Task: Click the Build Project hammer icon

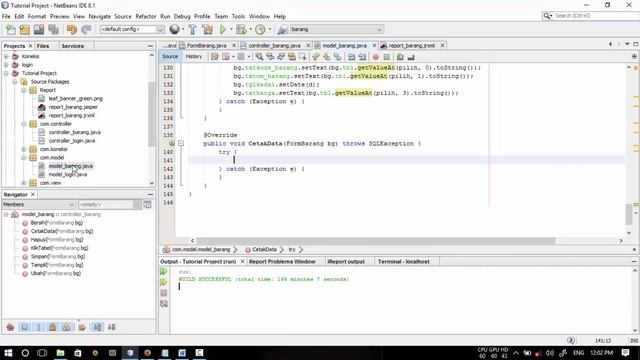Action: coord(192,29)
